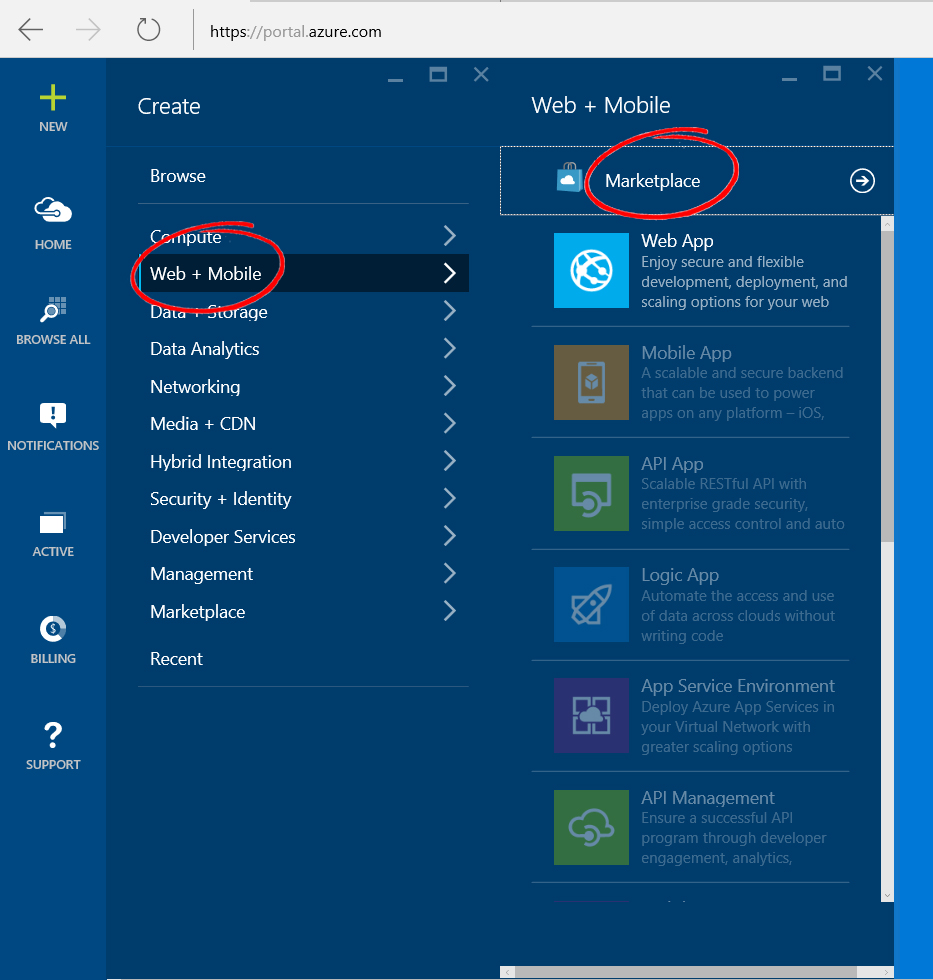Maximize the Web + Mobile blade

[832, 74]
